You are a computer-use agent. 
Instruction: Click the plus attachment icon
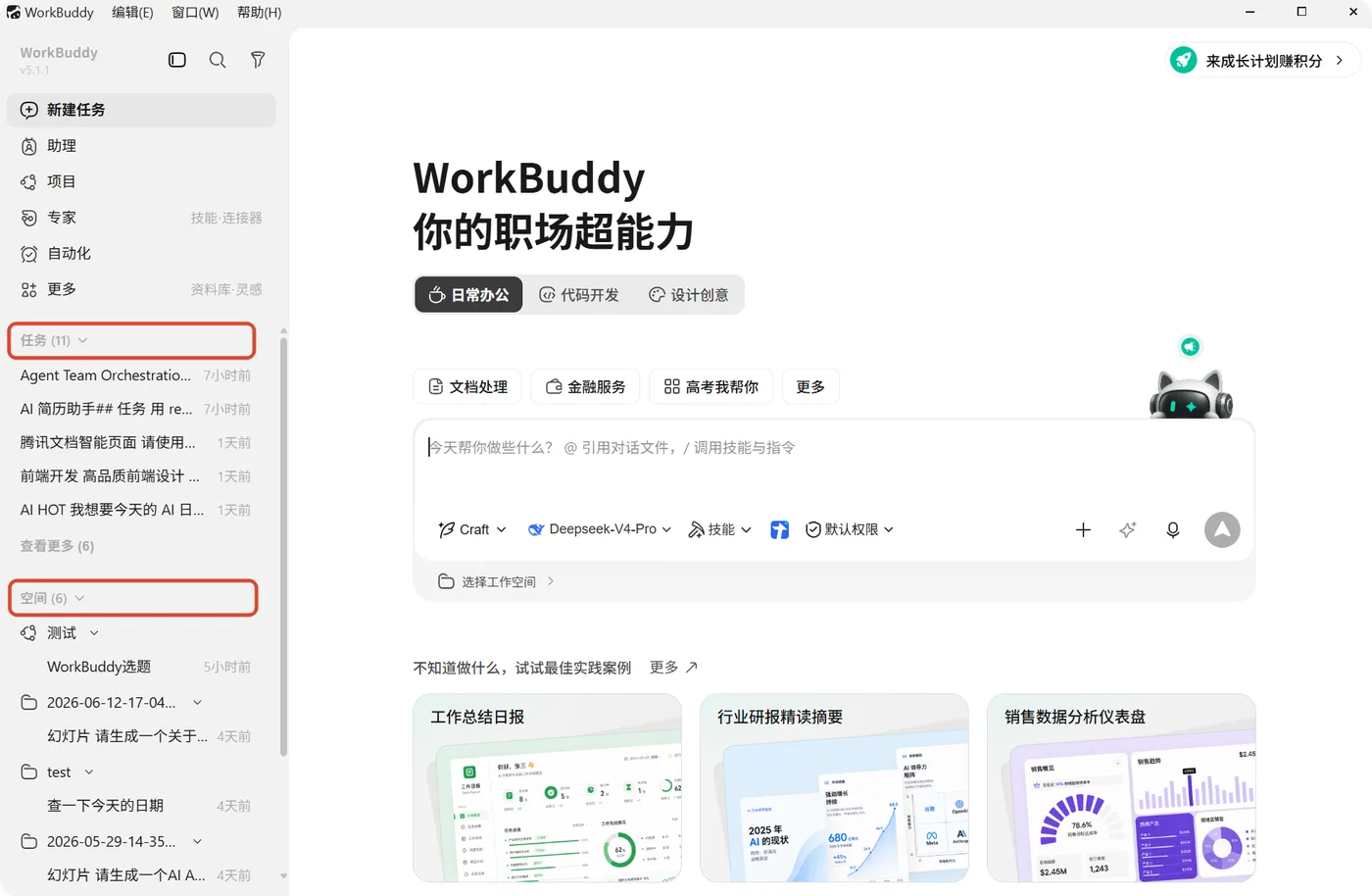(x=1083, y=529)
